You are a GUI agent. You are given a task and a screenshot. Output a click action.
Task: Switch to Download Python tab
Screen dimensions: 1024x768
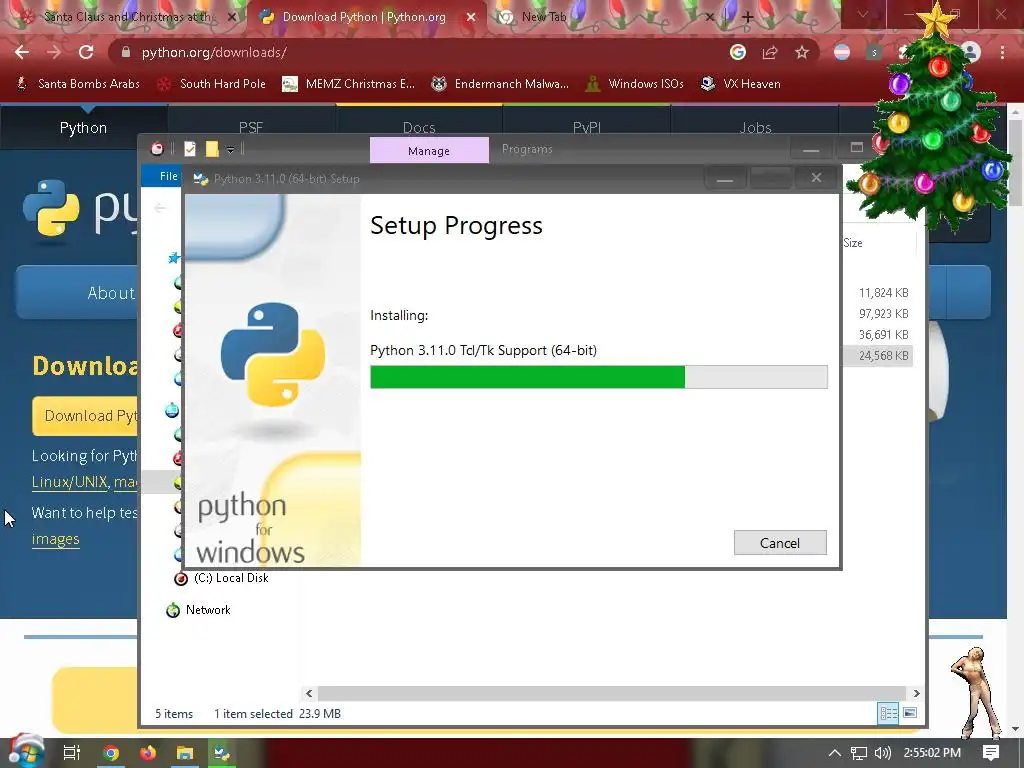(x=366, y=18)
